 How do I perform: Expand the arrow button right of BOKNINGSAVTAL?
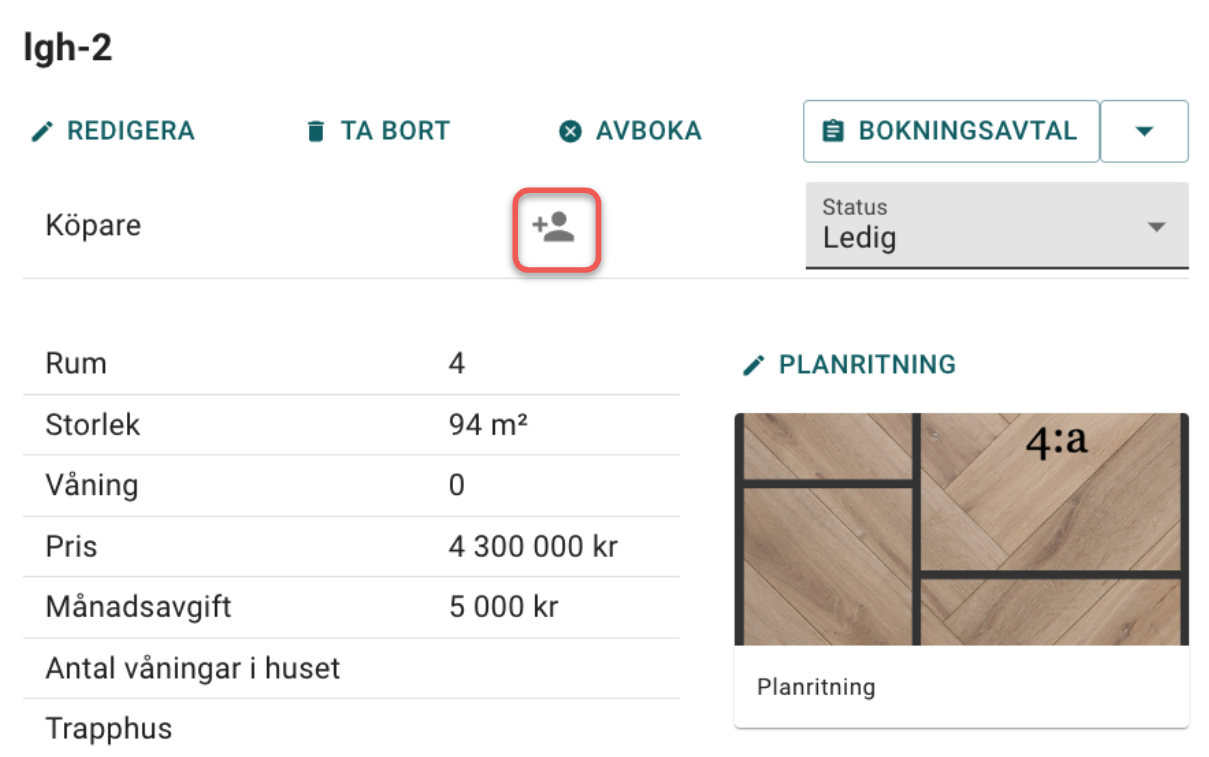pos(1144,130)
